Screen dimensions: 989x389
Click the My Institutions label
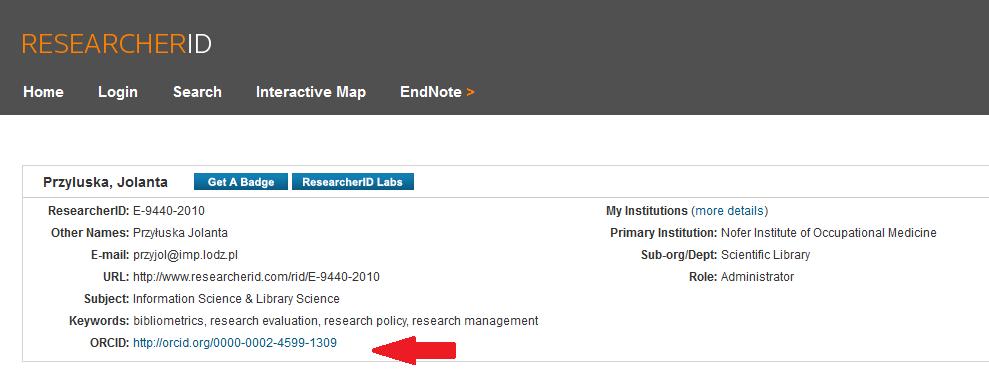tap(647, 211)
